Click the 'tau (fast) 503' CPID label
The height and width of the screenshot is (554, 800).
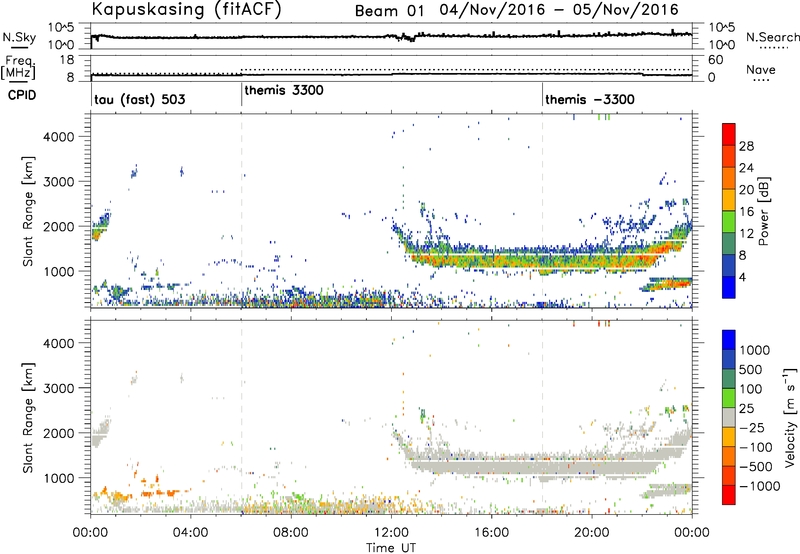pos(139,99)
